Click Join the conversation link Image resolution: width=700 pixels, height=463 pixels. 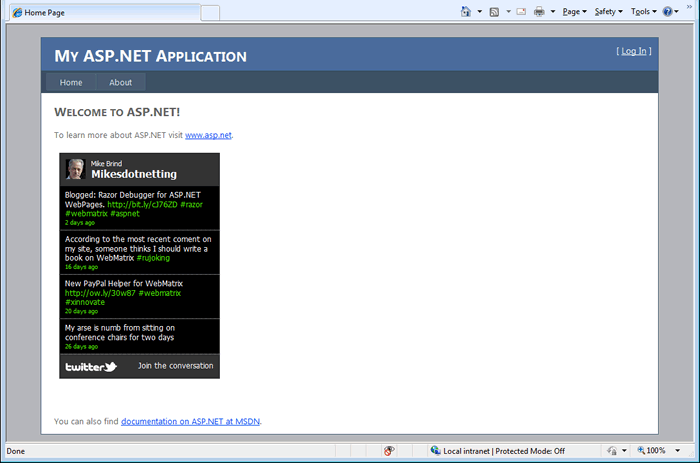tap(175, 366)
